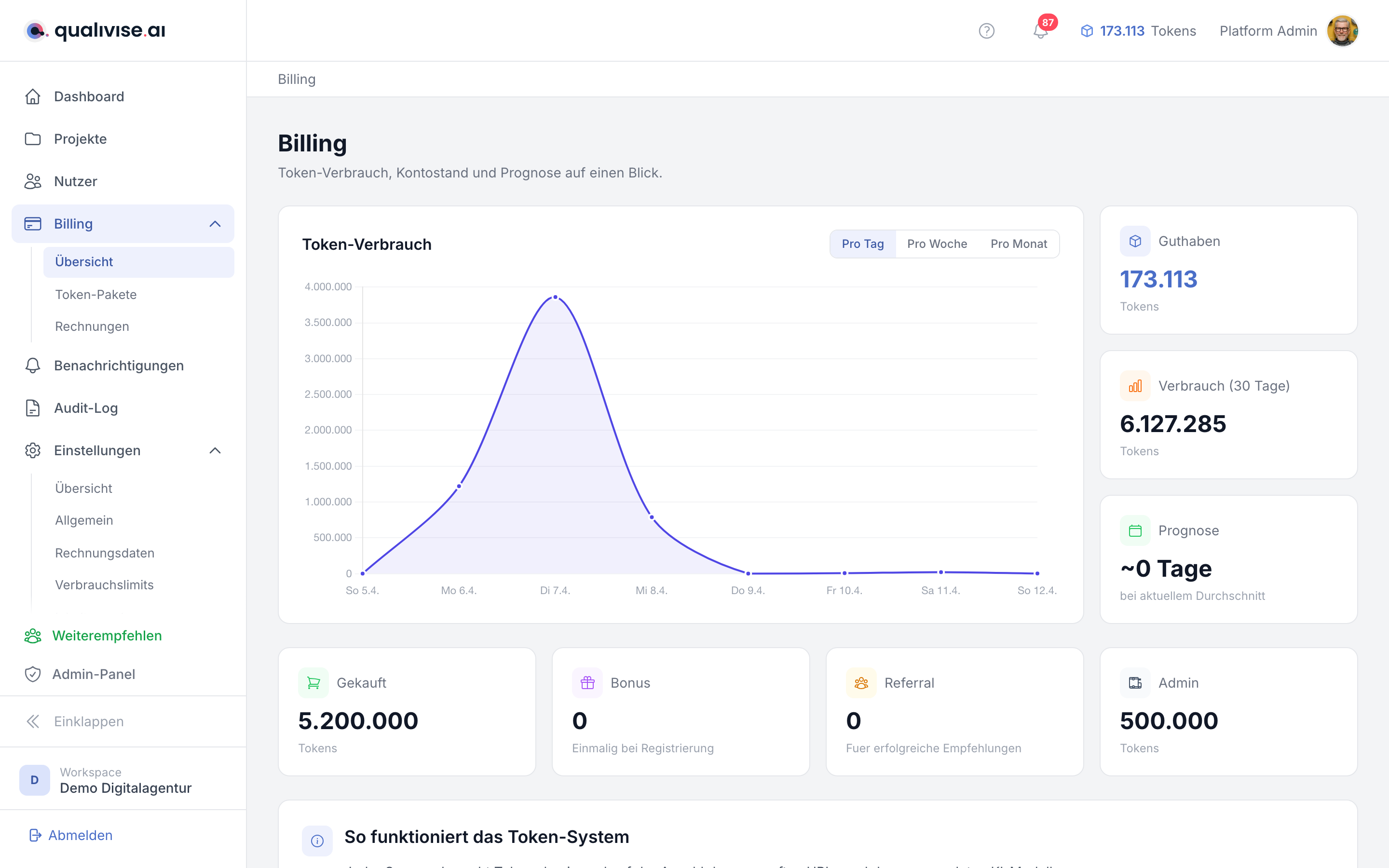
Task: Open the Admin-Panel link
Action: [x=94, y=674]
